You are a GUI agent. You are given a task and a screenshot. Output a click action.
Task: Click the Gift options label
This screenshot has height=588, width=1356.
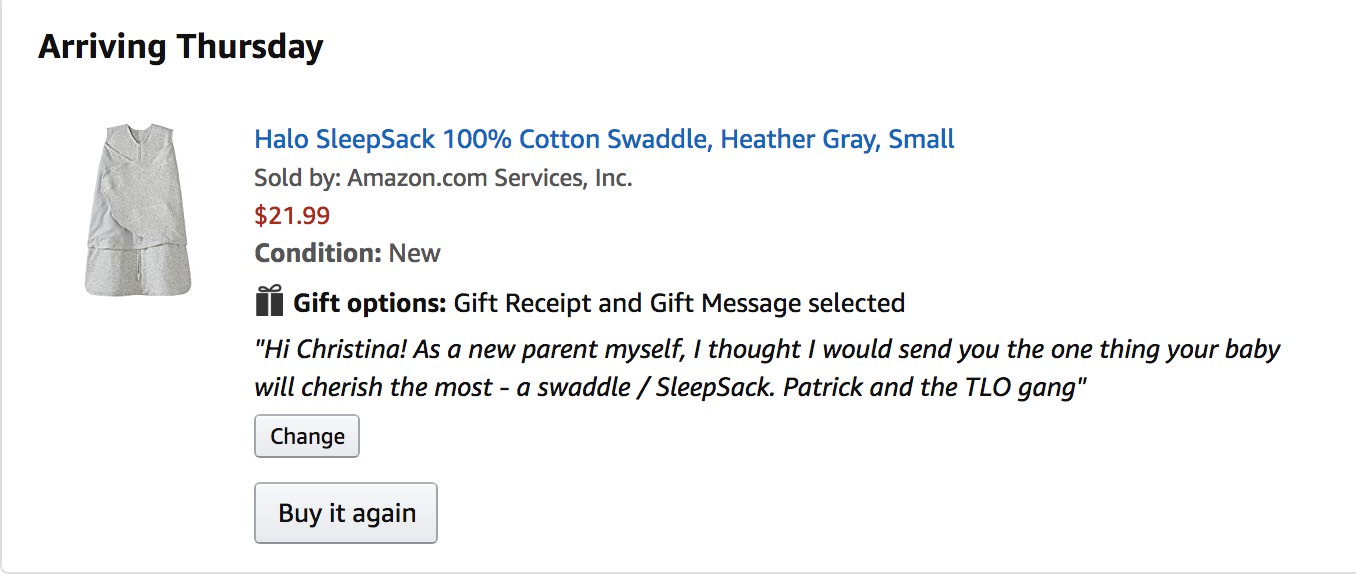(x=369, y=302)
